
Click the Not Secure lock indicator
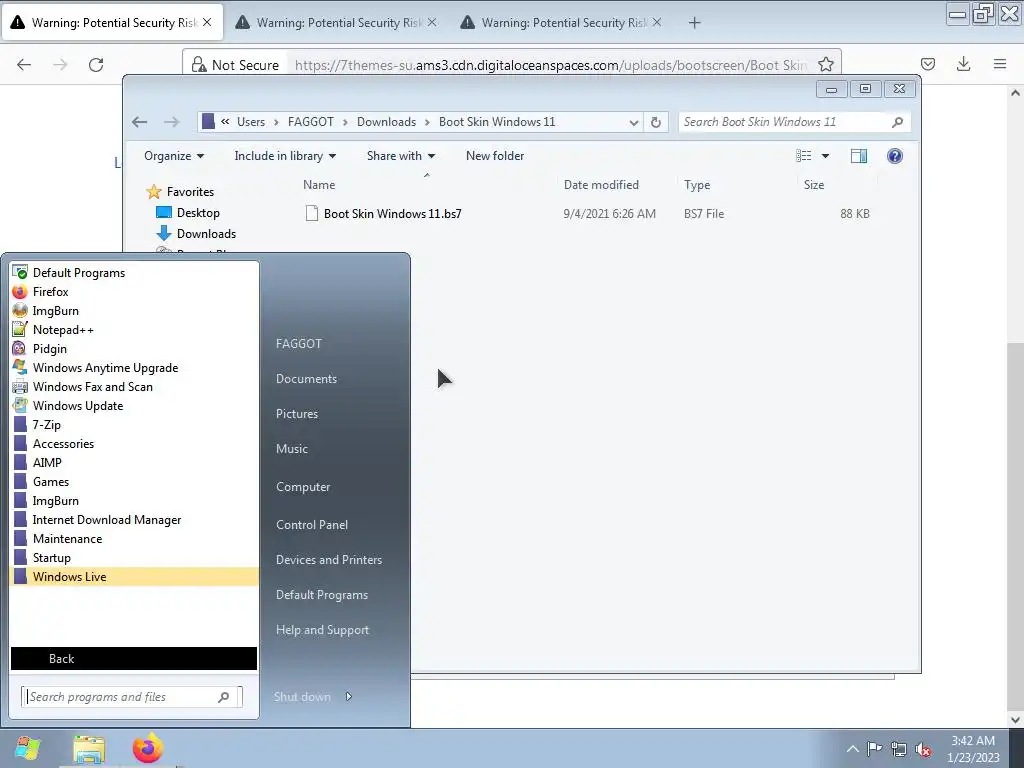(x=235, y=65)
